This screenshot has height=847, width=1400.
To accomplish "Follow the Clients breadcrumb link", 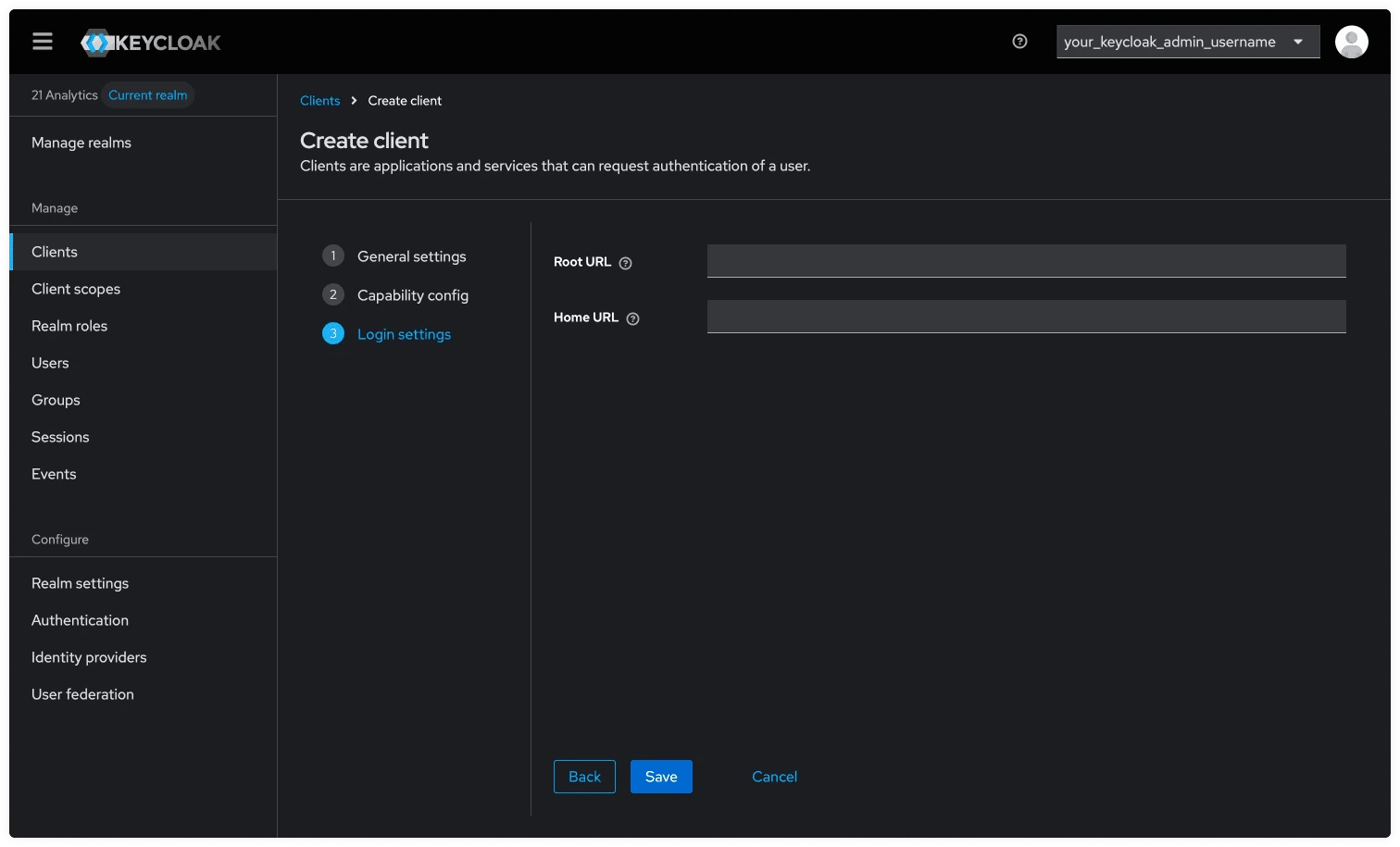I will (x=320, y=100).
